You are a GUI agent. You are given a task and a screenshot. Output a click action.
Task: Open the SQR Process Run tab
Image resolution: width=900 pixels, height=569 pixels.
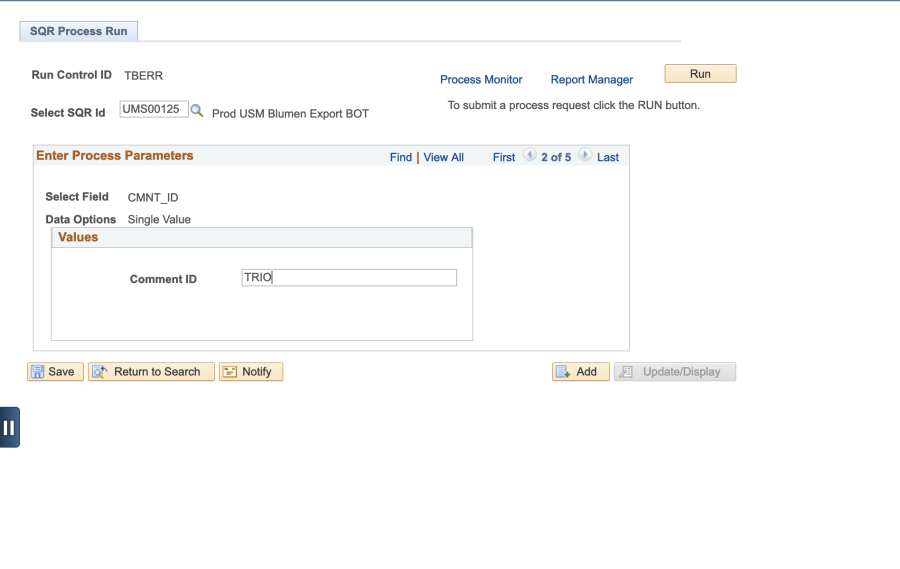(79, 31)
